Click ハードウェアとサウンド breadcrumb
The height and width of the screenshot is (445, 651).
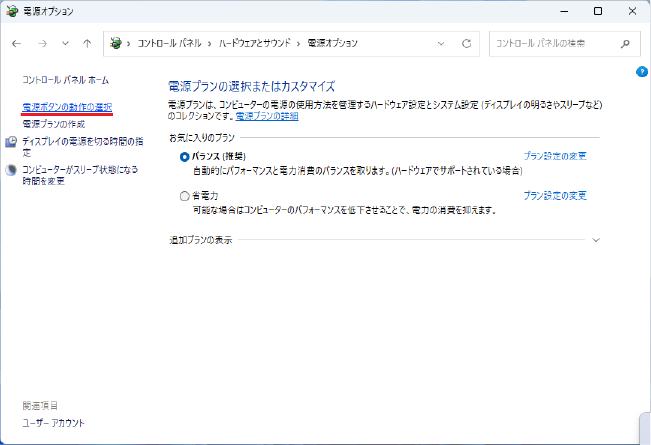click(x=255, y=43)
